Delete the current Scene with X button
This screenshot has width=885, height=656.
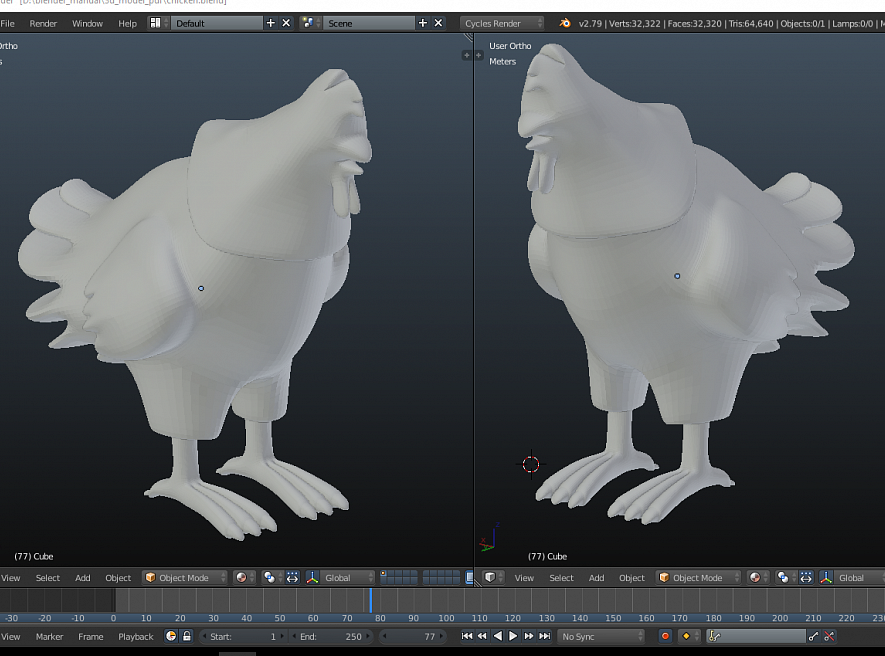point(438,23)
